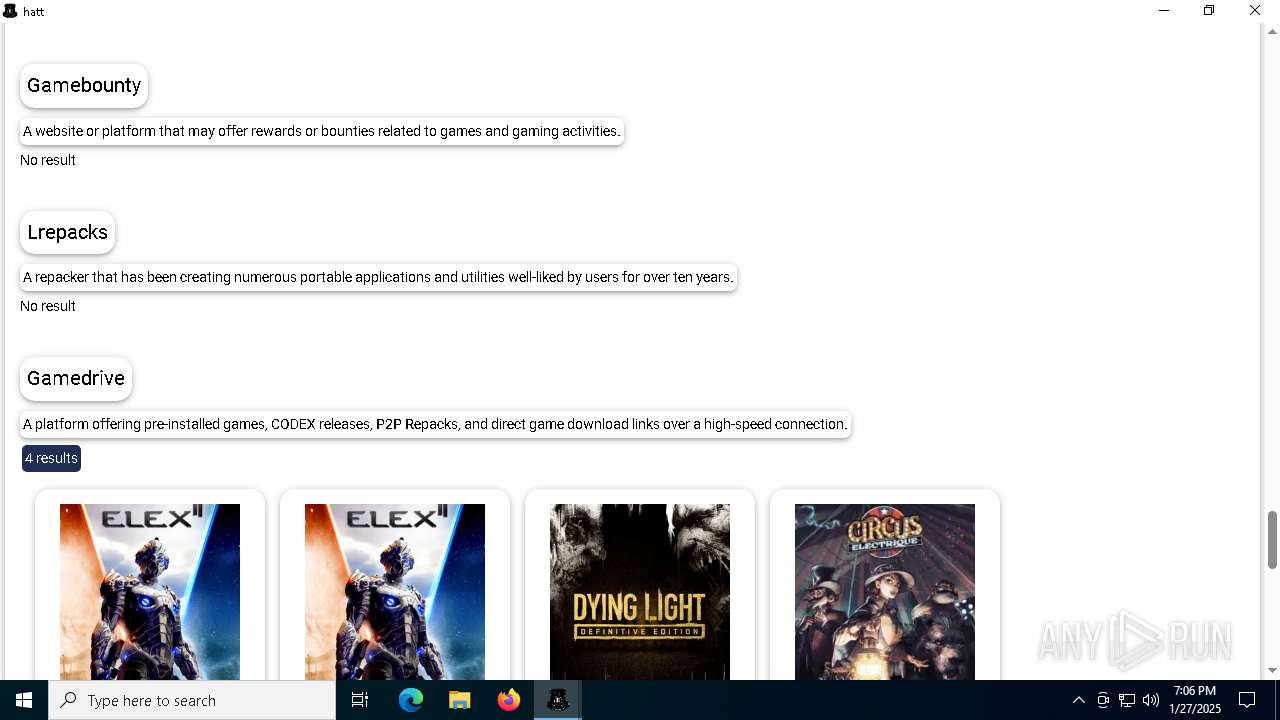
Task: Open File Explorer from taskbar
Action: coord(459,700)
